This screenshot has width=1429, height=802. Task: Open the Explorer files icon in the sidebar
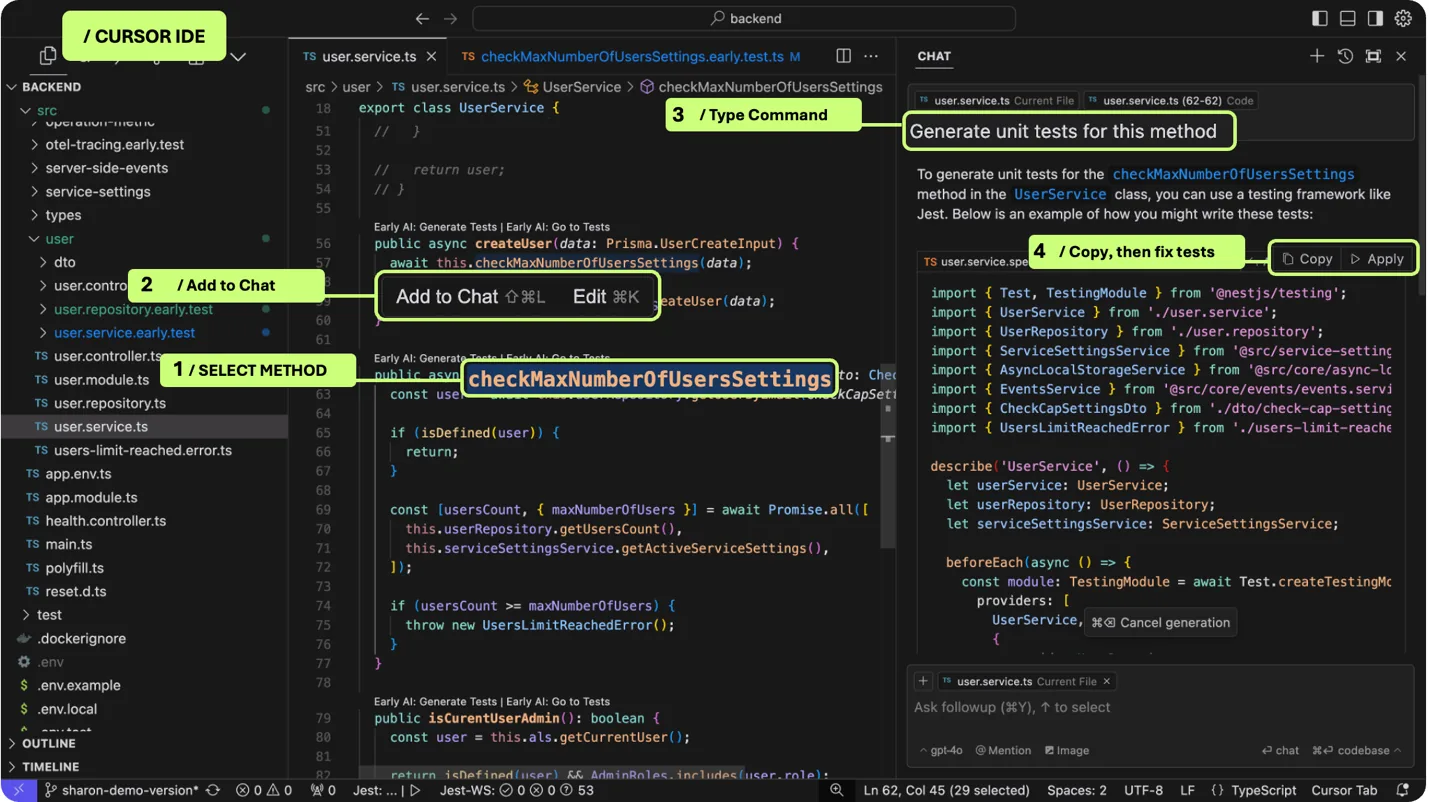click(47, 57)
